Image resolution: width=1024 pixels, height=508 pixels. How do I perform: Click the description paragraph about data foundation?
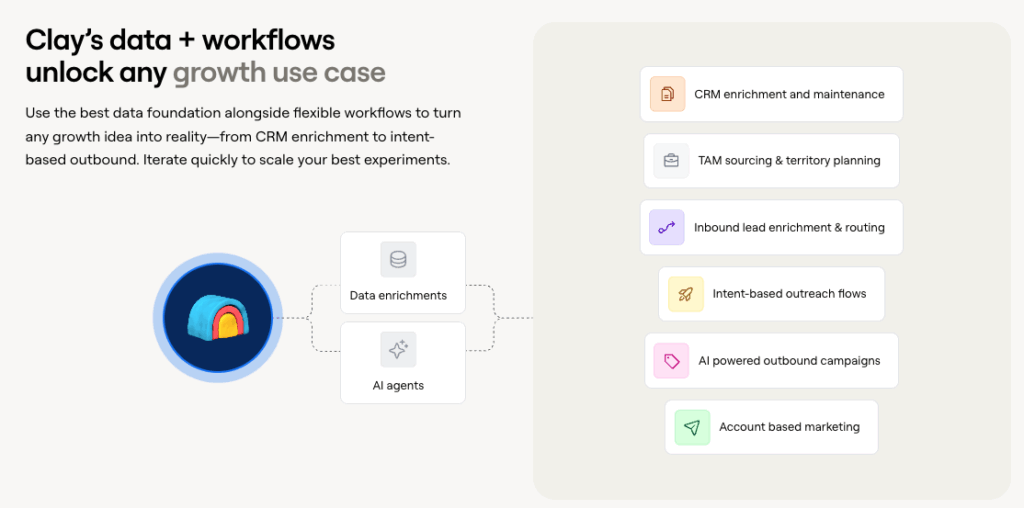click(243, 136)
